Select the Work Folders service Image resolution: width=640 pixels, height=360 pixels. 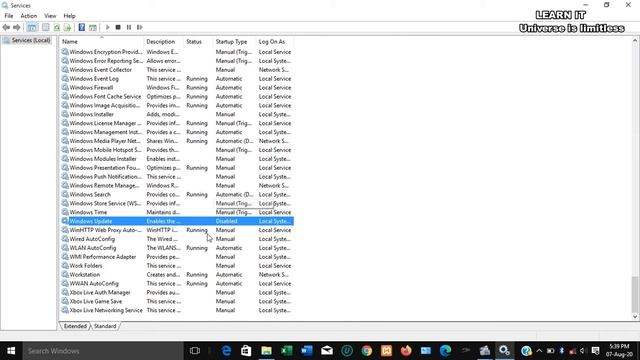pyautogui.click(x=177, y=266)
